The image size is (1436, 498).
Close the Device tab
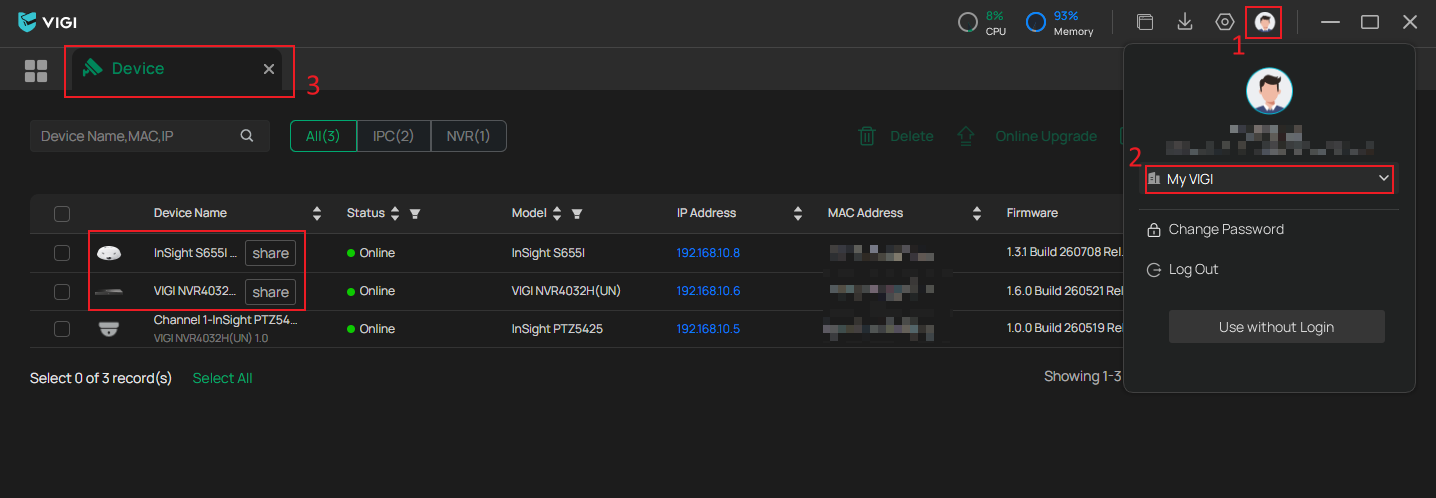pos(269,69)
